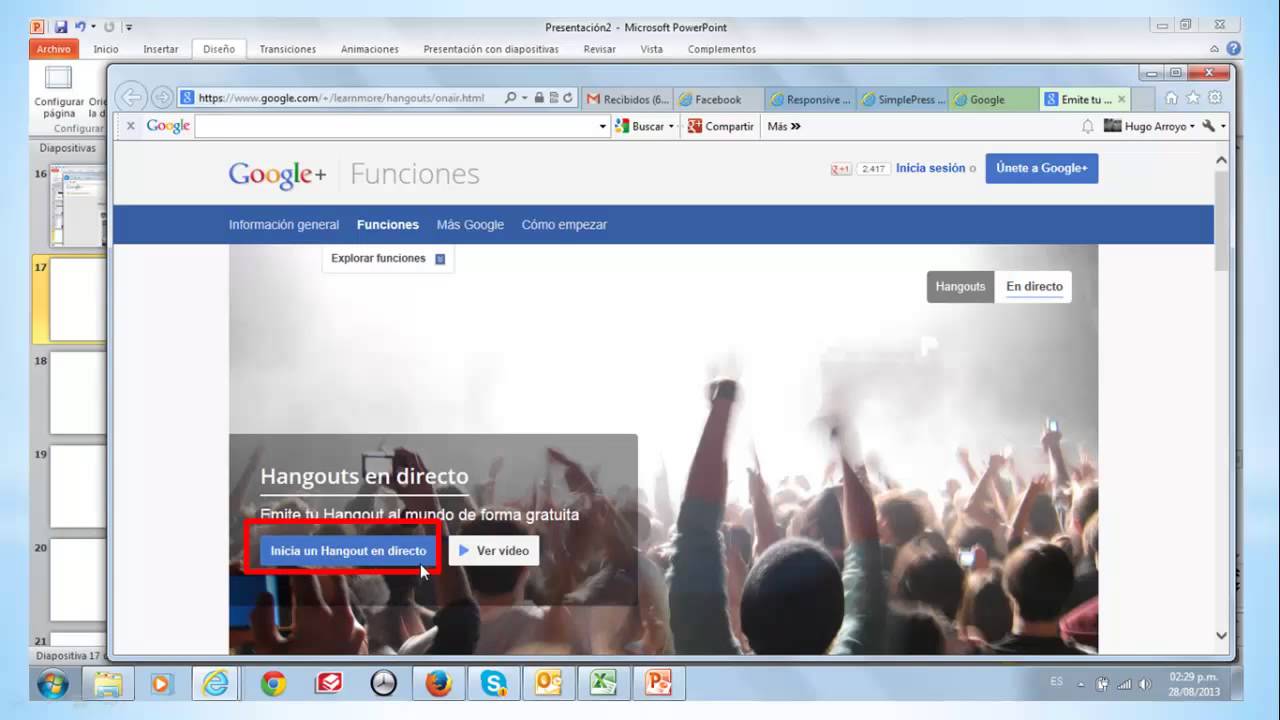Image resolution: width=1280 pixels, height=720 pixels.
Task: Click the Inicia sesión link
Action: 930,168
